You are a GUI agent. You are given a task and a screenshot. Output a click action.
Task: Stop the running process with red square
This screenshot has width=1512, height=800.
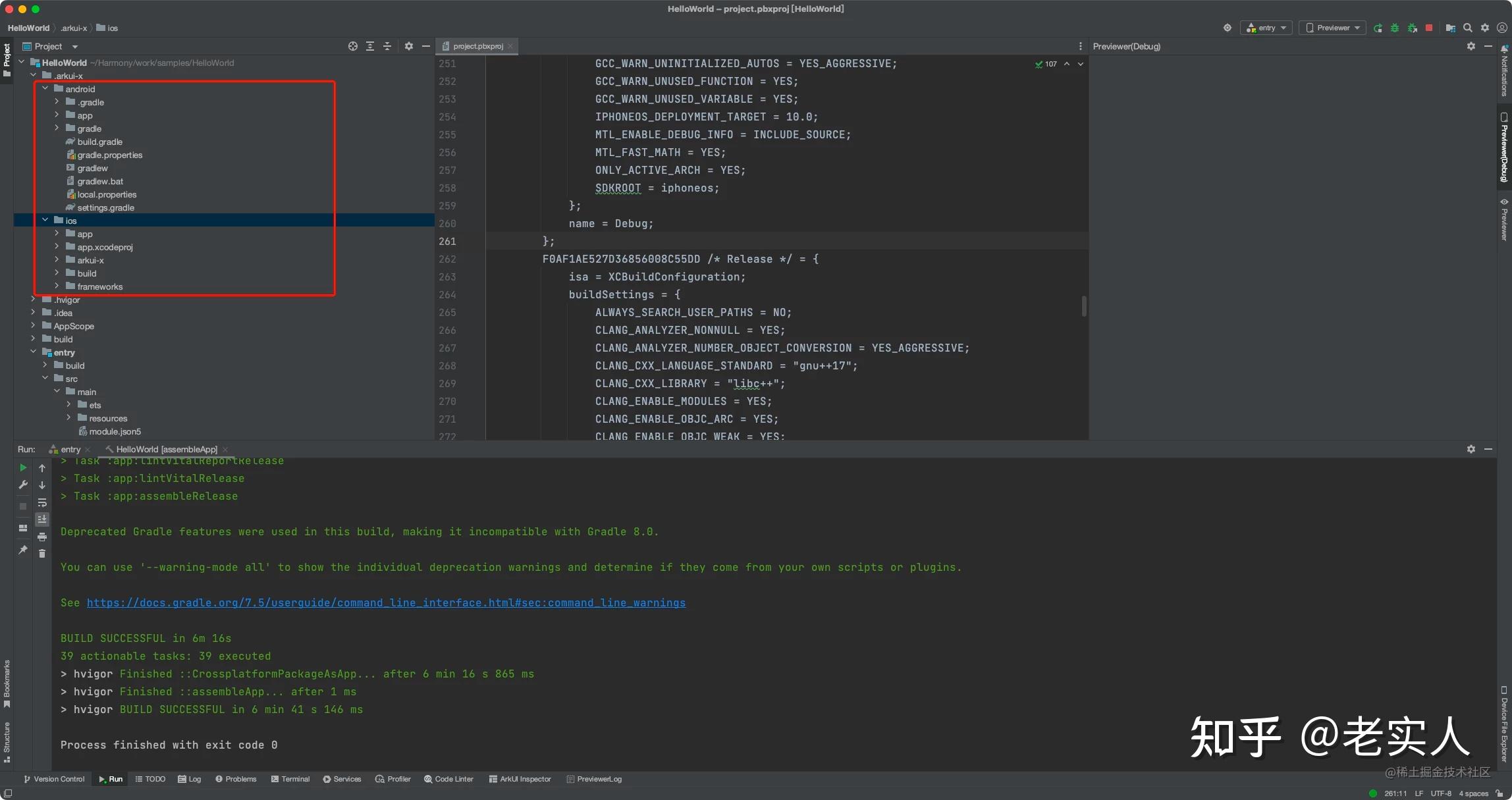1429,28
